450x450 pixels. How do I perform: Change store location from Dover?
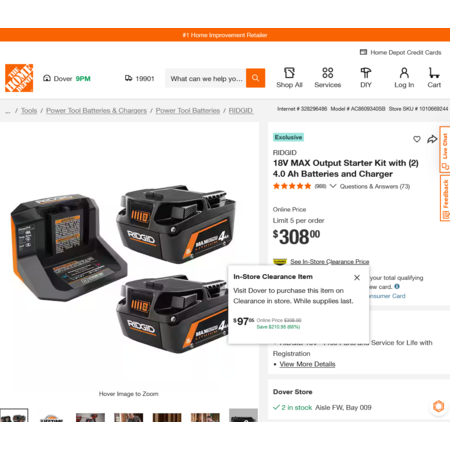coord(67,79)
